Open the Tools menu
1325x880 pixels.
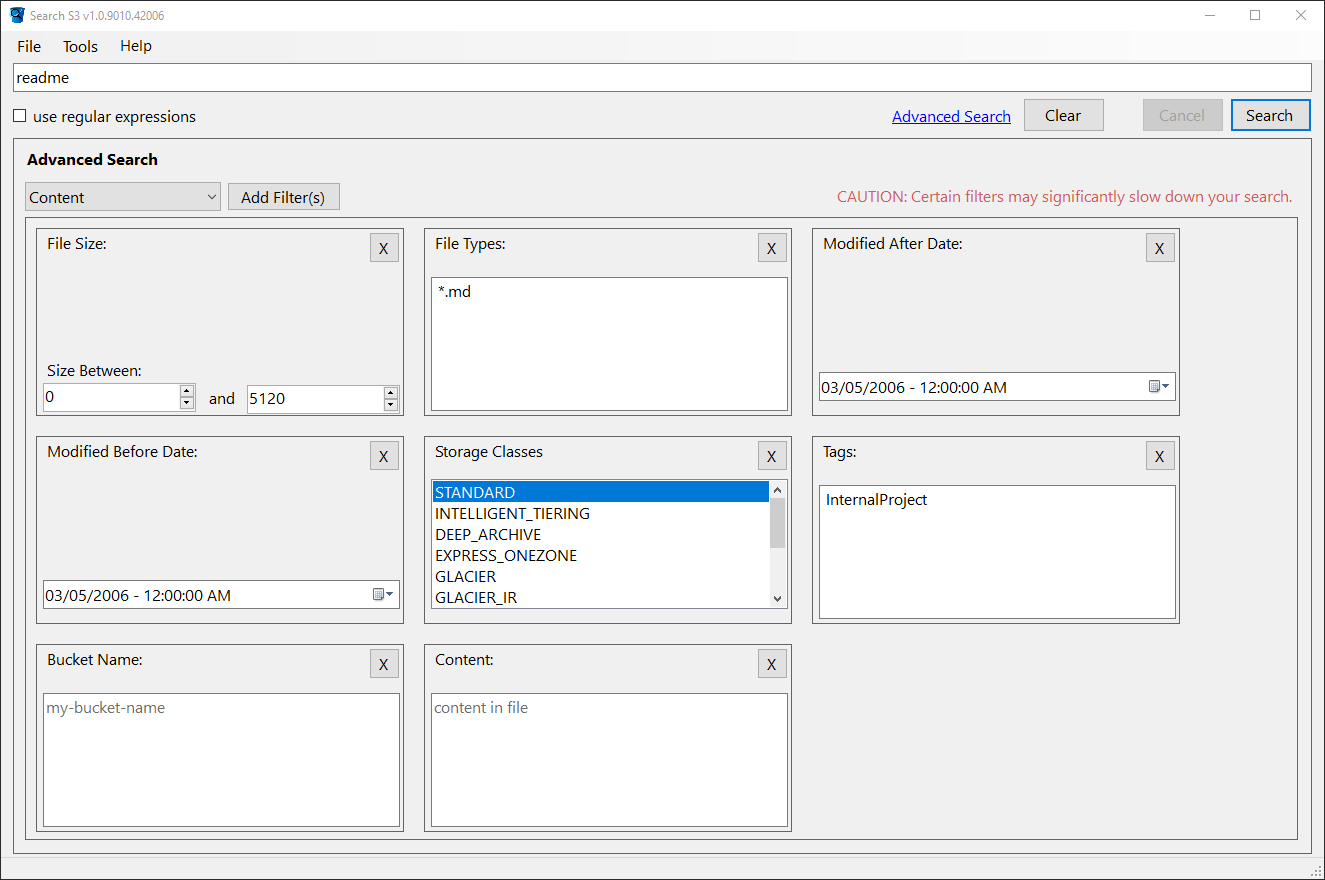pos(80,46)
